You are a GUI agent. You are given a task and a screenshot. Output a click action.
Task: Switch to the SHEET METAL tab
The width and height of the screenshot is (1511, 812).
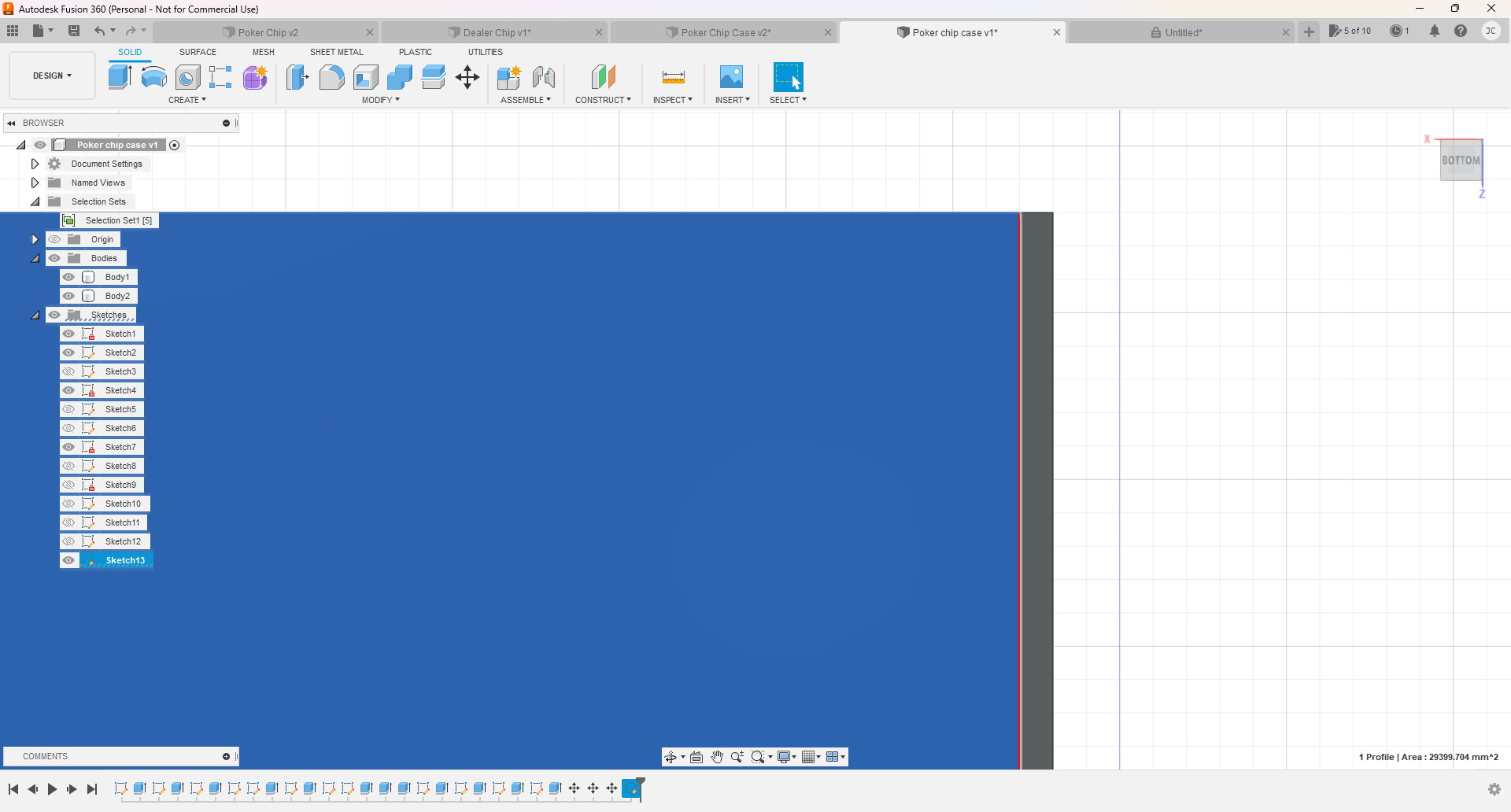[x=337, y=52]
